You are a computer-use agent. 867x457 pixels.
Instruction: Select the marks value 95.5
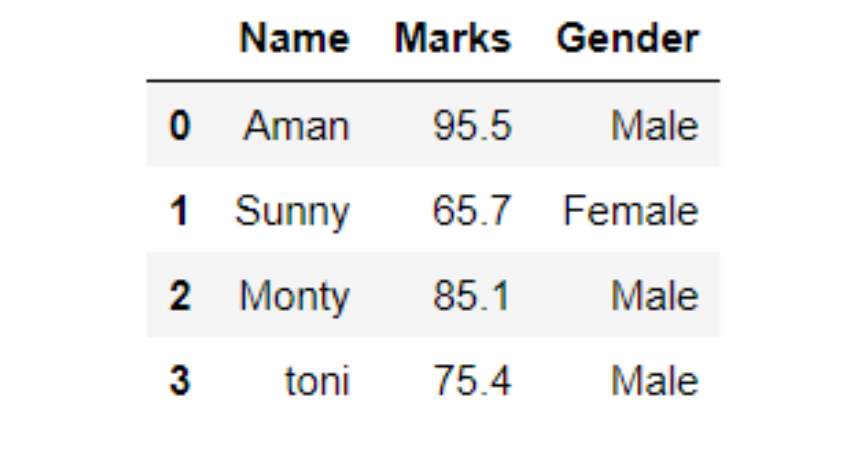[x=472, y=126]
